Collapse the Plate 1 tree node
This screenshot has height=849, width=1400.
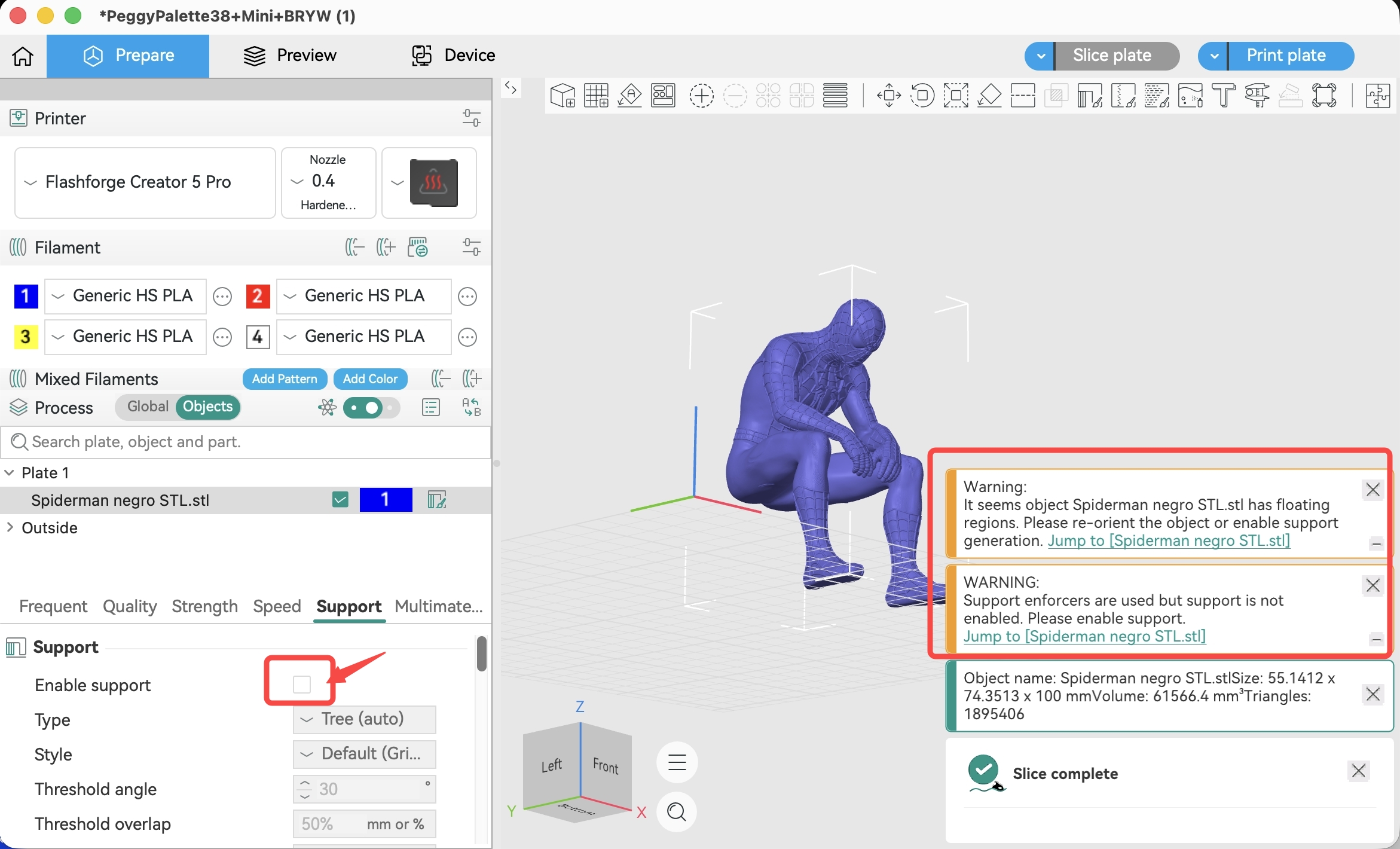click(x=10, y=472)
